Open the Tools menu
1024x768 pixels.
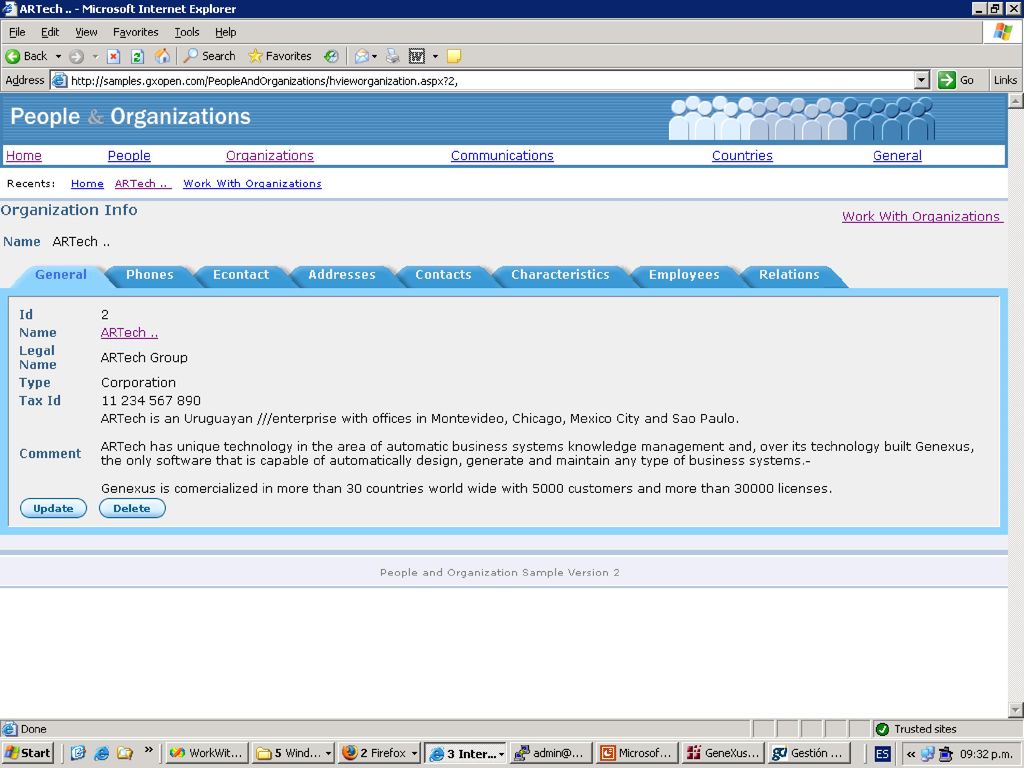pos(187,32)
